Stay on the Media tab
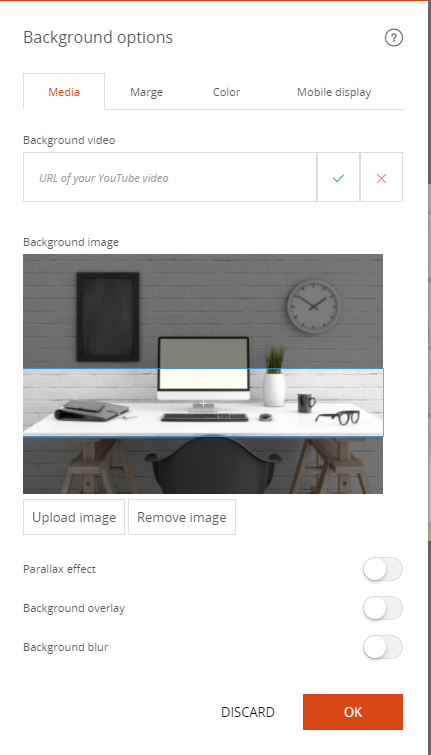 64,91
